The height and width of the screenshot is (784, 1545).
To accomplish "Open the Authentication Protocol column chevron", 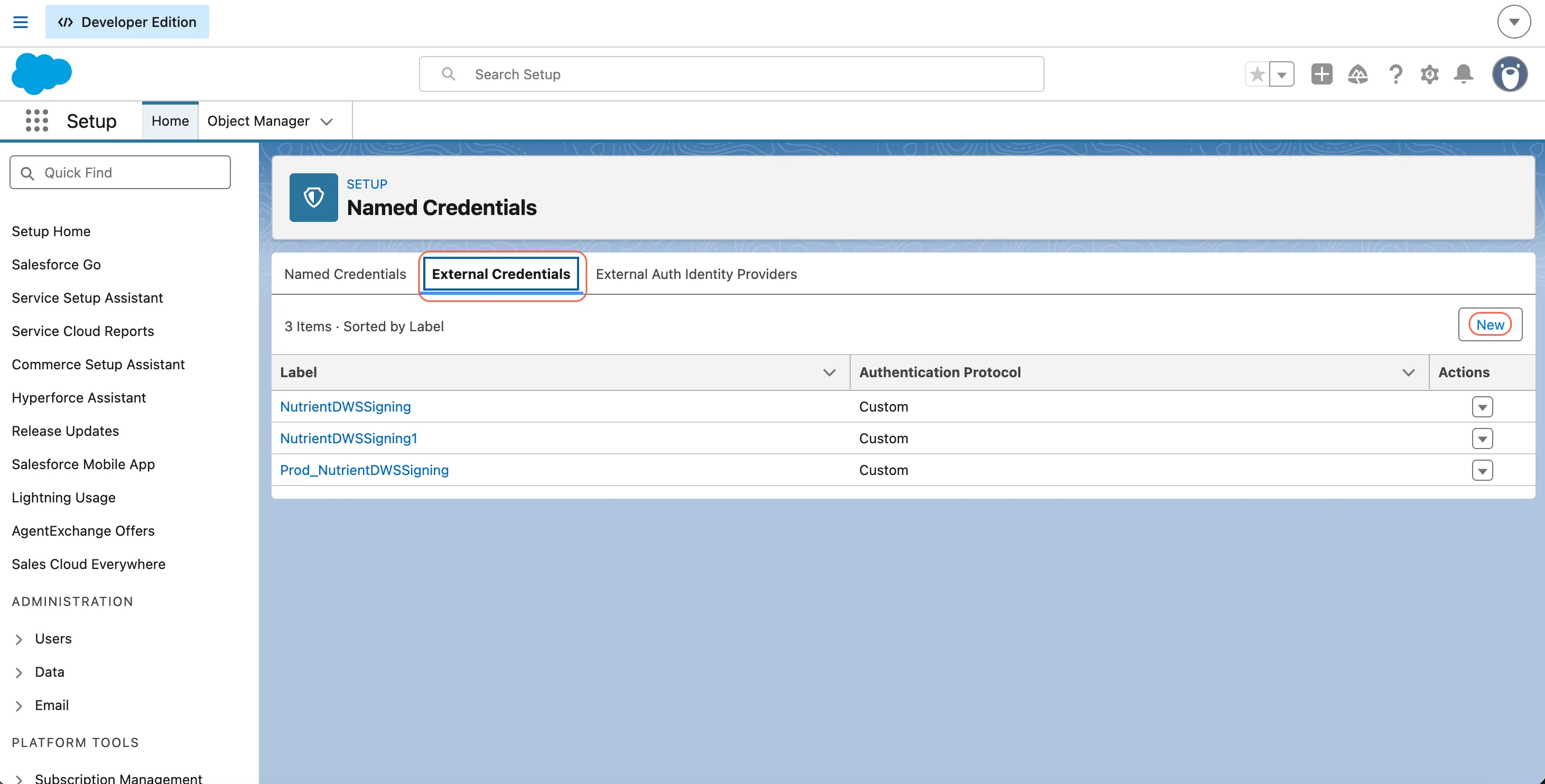I will click(x=1408, y=372).
